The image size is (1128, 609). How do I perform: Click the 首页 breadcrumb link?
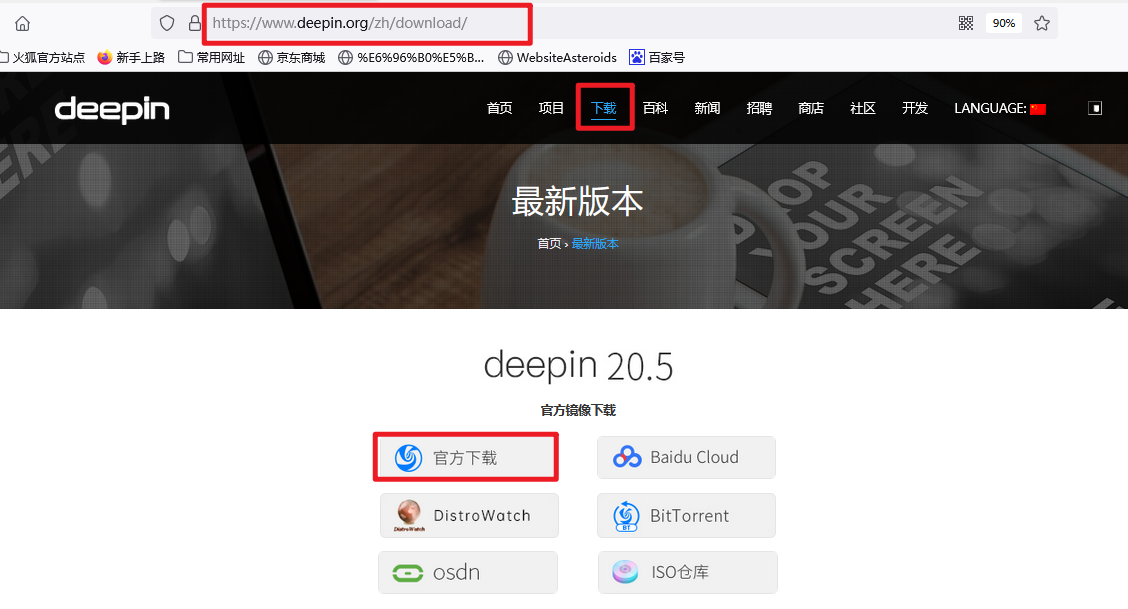point(549,244)
